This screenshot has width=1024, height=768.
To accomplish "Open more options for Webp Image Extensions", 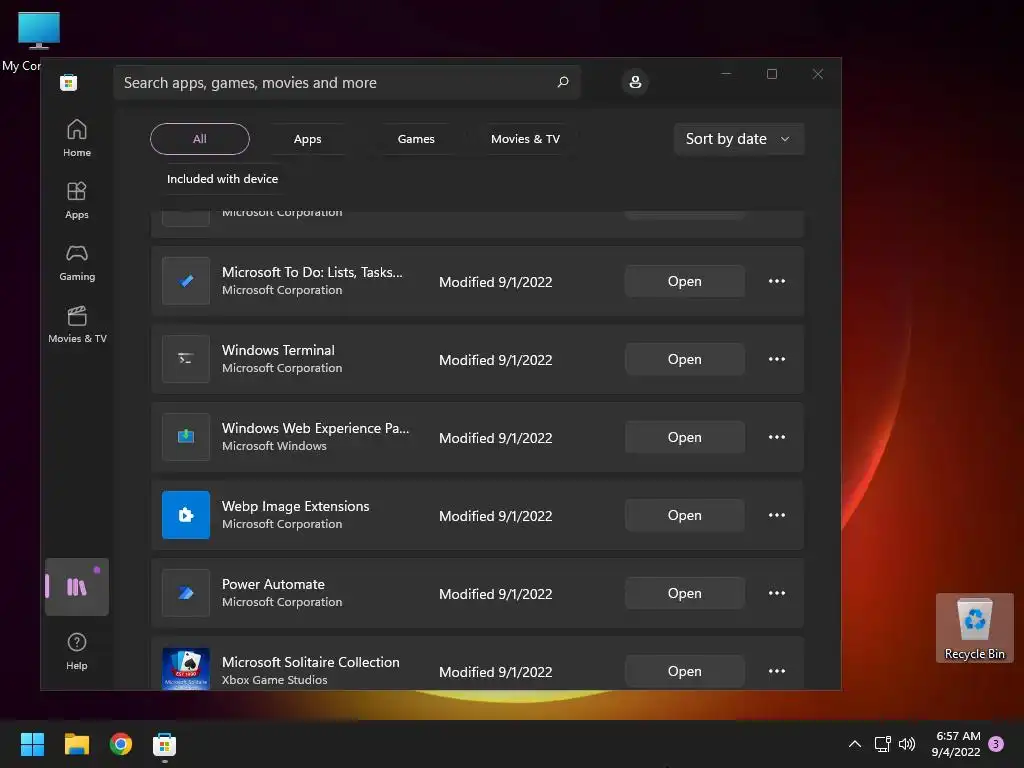I will [x=776, y=515].
